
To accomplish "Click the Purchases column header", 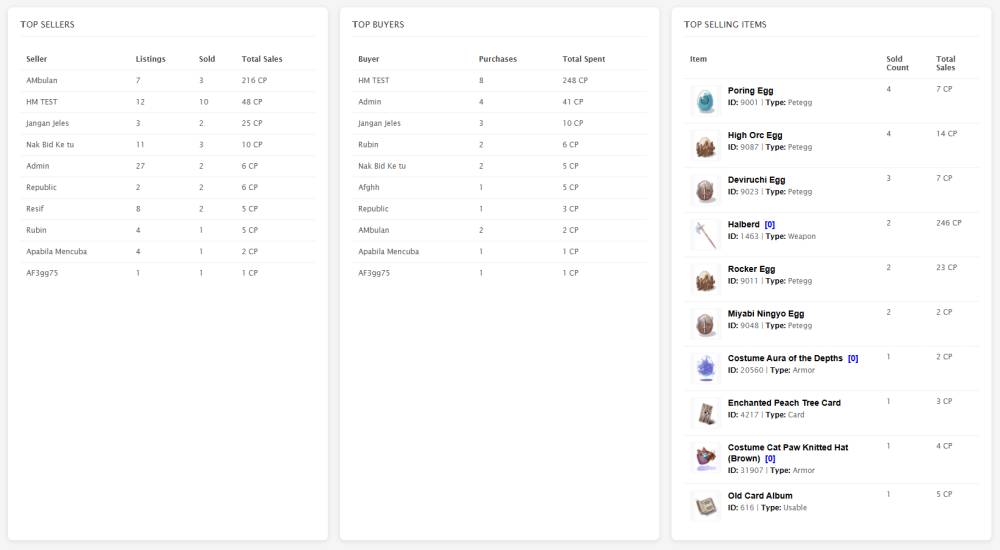I will [498, 59].
